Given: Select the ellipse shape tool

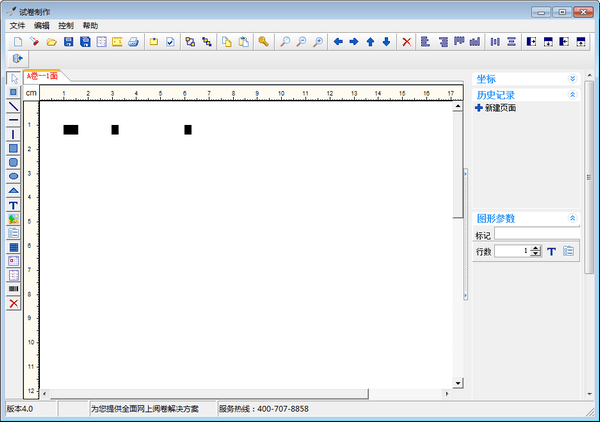Looking at the screenshot, I should (13, 176).
